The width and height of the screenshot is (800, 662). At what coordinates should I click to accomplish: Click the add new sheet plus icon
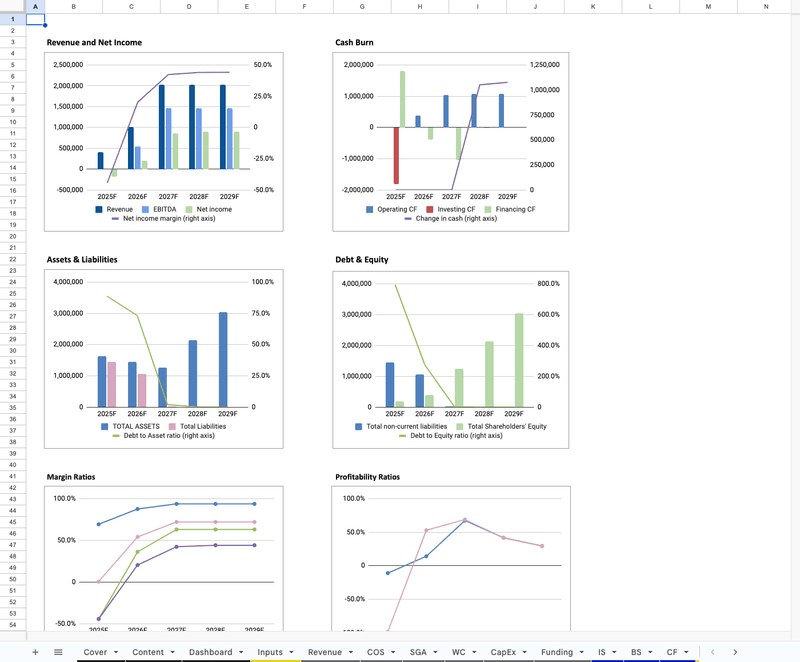click(35, 652)
